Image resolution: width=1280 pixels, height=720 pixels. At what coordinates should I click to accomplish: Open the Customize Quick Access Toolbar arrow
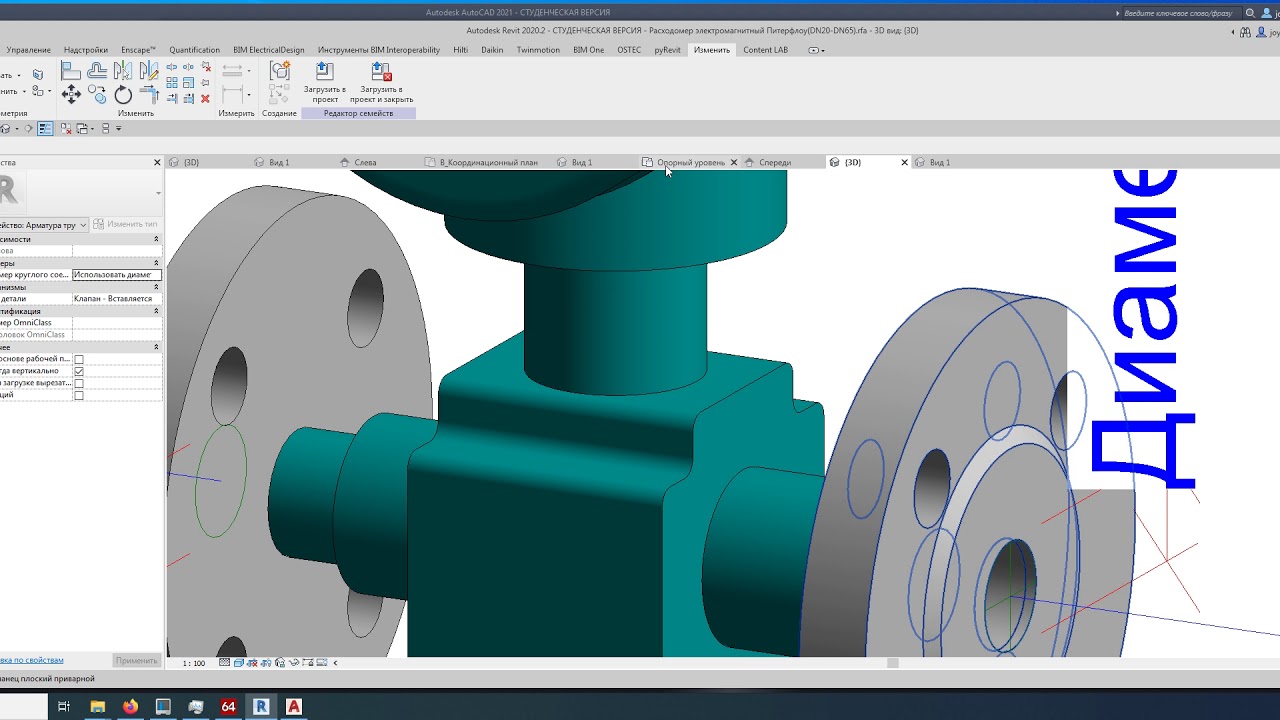pos(118,128)
